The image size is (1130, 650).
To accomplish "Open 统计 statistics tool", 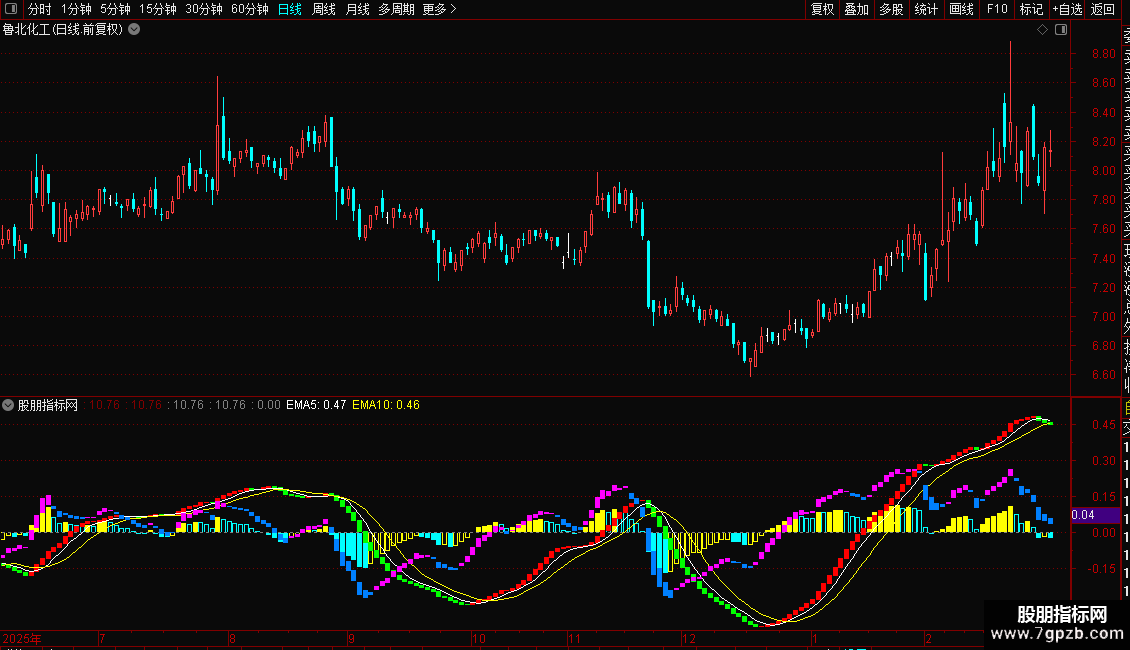I will click(927, 10).
